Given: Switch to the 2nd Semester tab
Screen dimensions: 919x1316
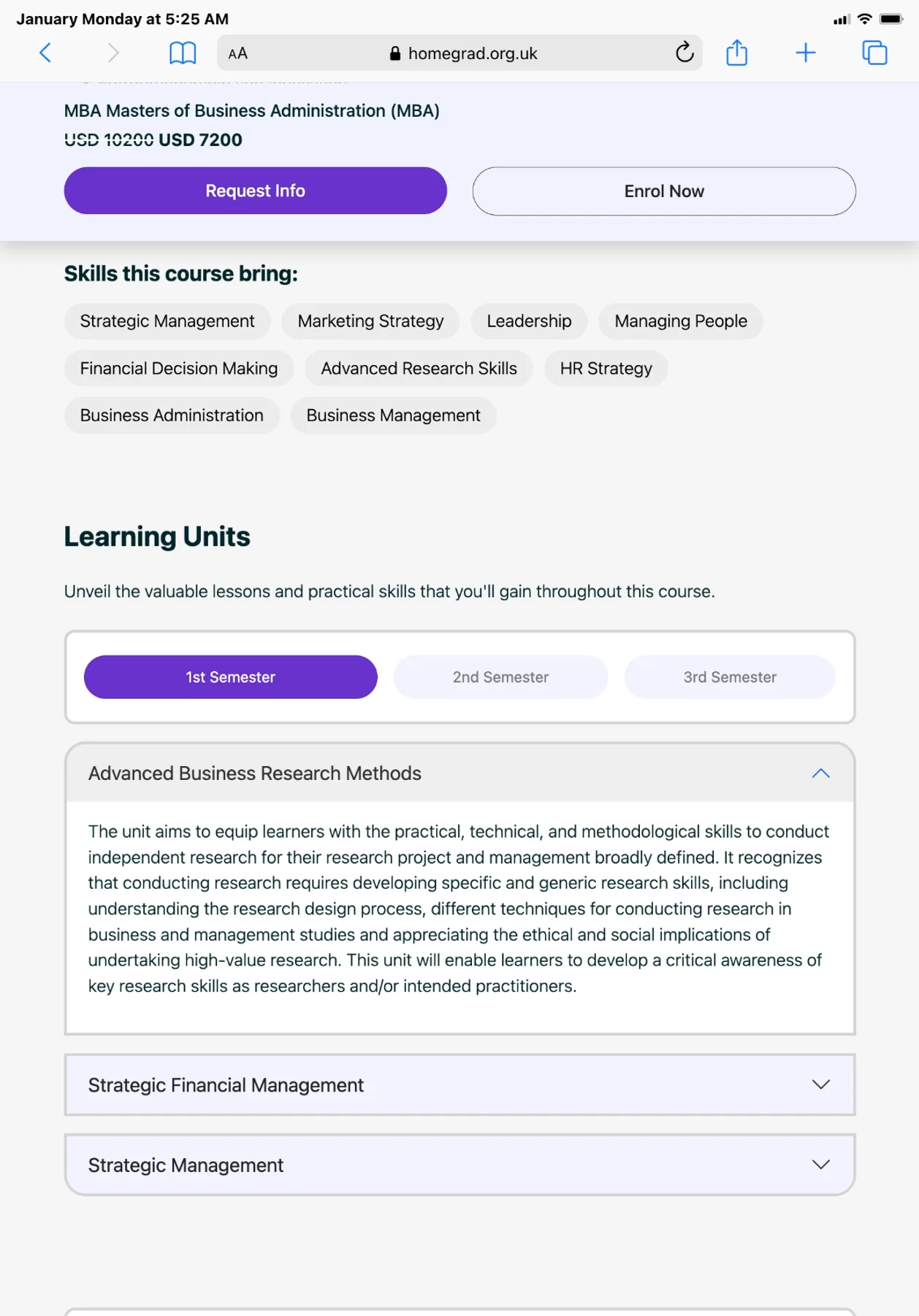Looking at the screenshot, I should (500, 677).
